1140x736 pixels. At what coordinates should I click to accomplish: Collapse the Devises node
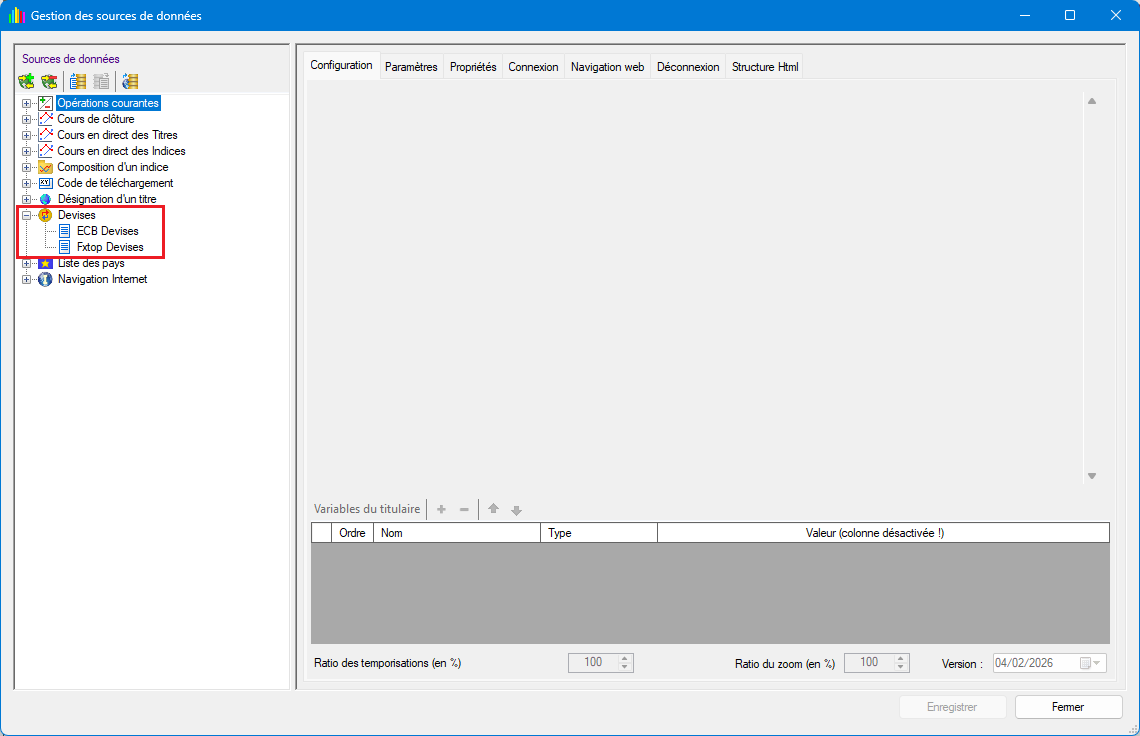[x=26, y=215]
